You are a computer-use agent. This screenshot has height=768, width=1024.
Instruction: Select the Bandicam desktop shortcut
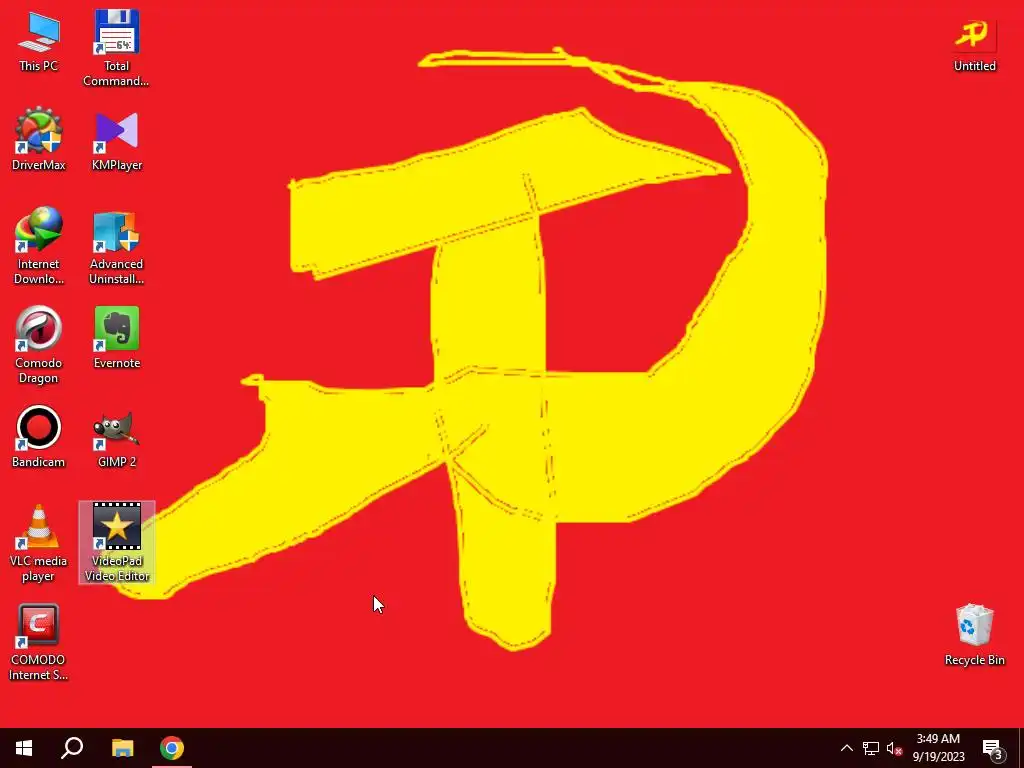pos(39,436)
